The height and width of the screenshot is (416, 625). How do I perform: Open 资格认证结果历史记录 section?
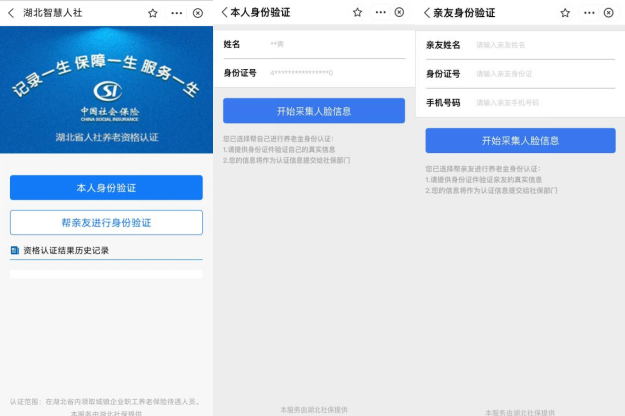(x=66, y=250)
